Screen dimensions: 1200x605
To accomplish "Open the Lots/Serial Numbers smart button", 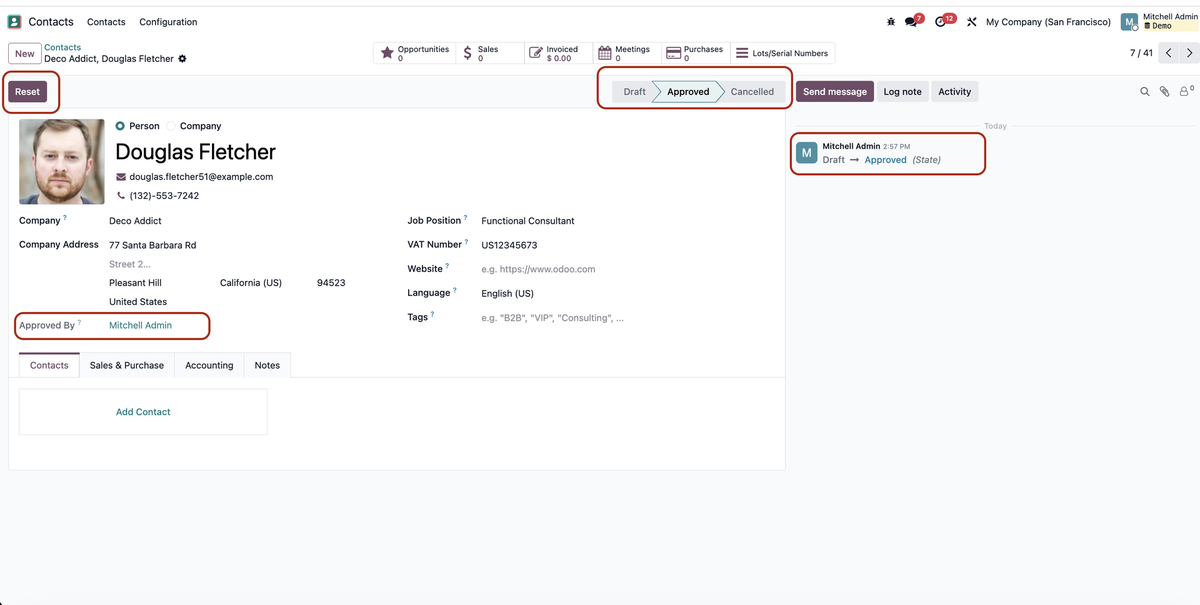I will coord(740,53).
